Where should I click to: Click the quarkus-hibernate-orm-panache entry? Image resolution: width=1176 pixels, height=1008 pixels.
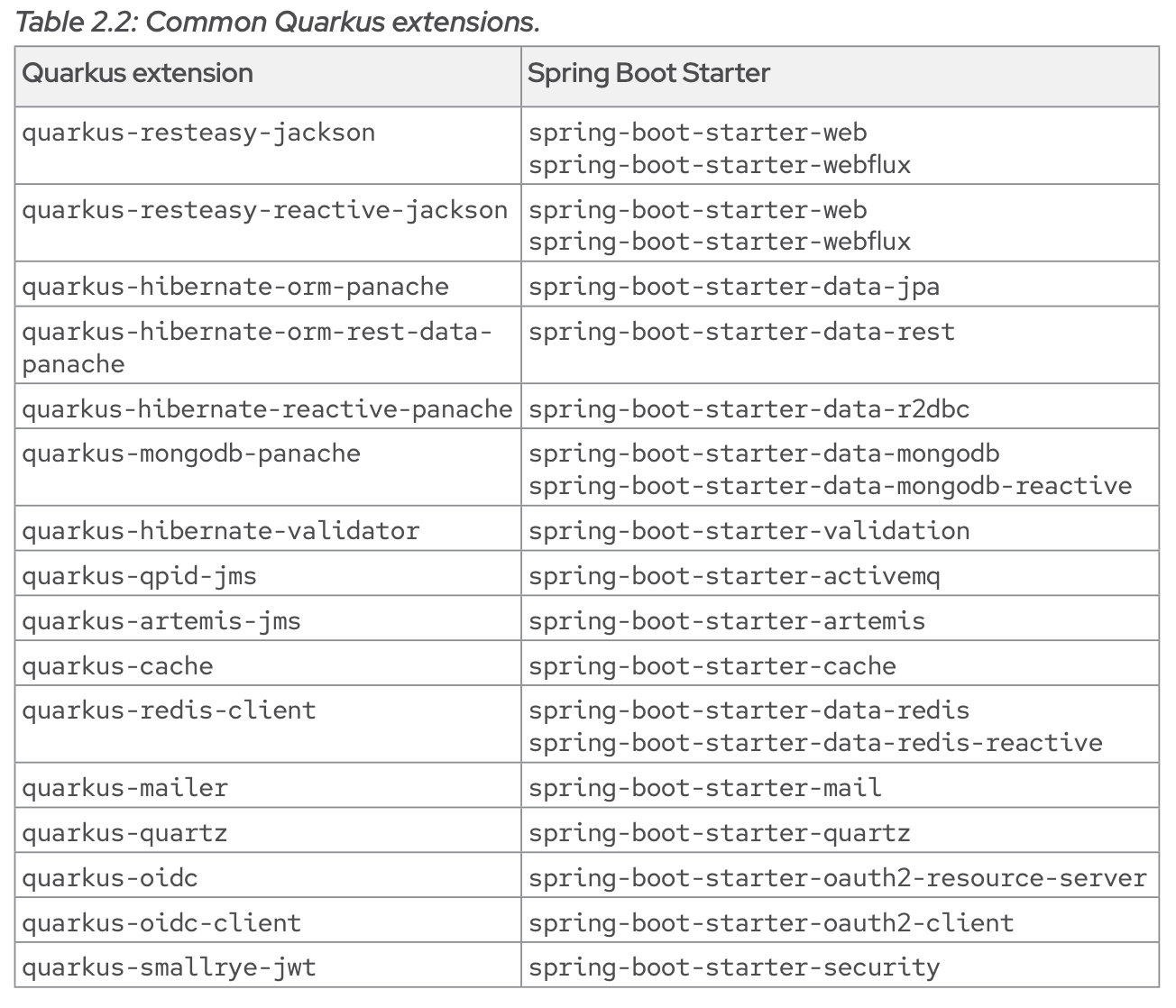[x=235, y=287]
